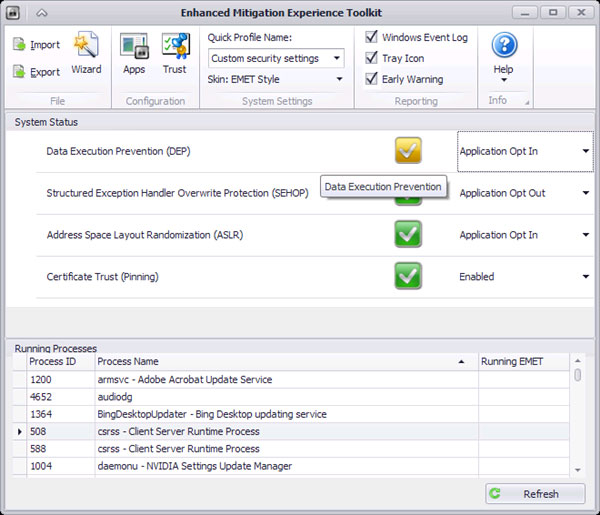
Task: Click the System Status section header
Action: 46,122
